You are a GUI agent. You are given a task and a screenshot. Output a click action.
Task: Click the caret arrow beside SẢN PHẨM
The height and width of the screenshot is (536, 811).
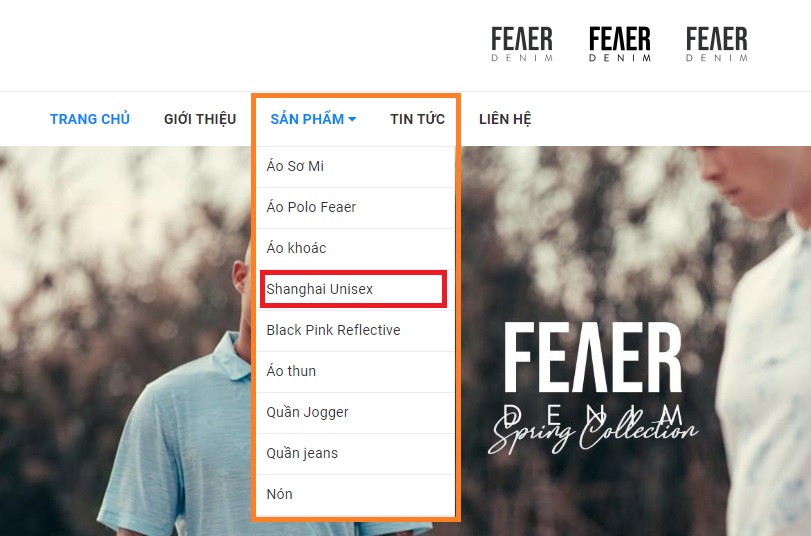tap(352, 119)
